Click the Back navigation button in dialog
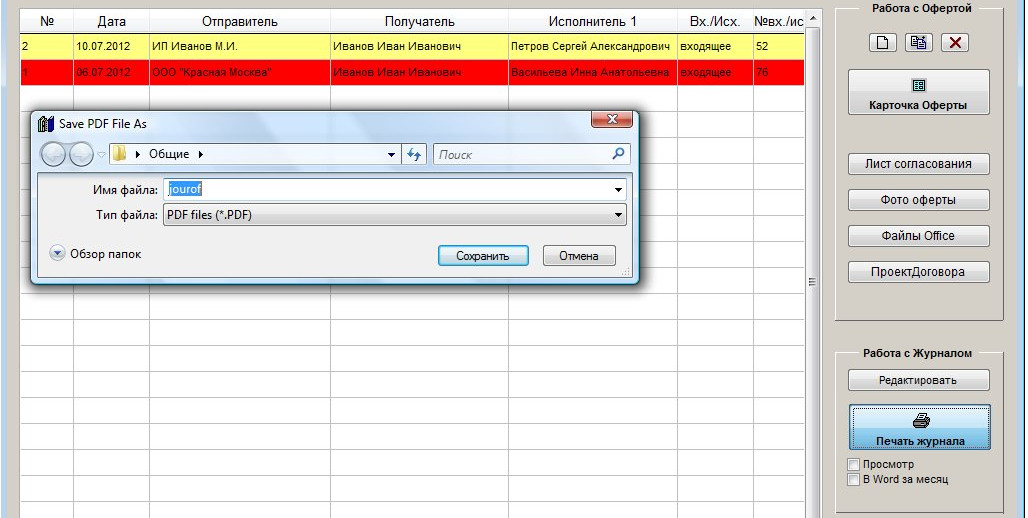This screenshot has width=1028, height=518. point(54,155)
